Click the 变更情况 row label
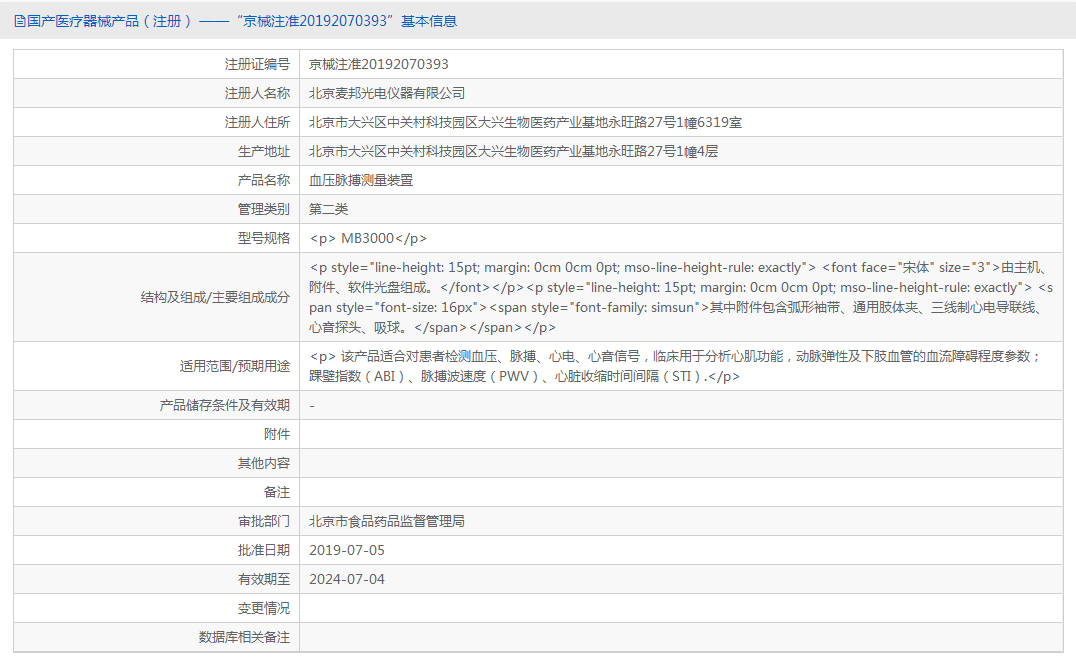 (x=264, y=608)
